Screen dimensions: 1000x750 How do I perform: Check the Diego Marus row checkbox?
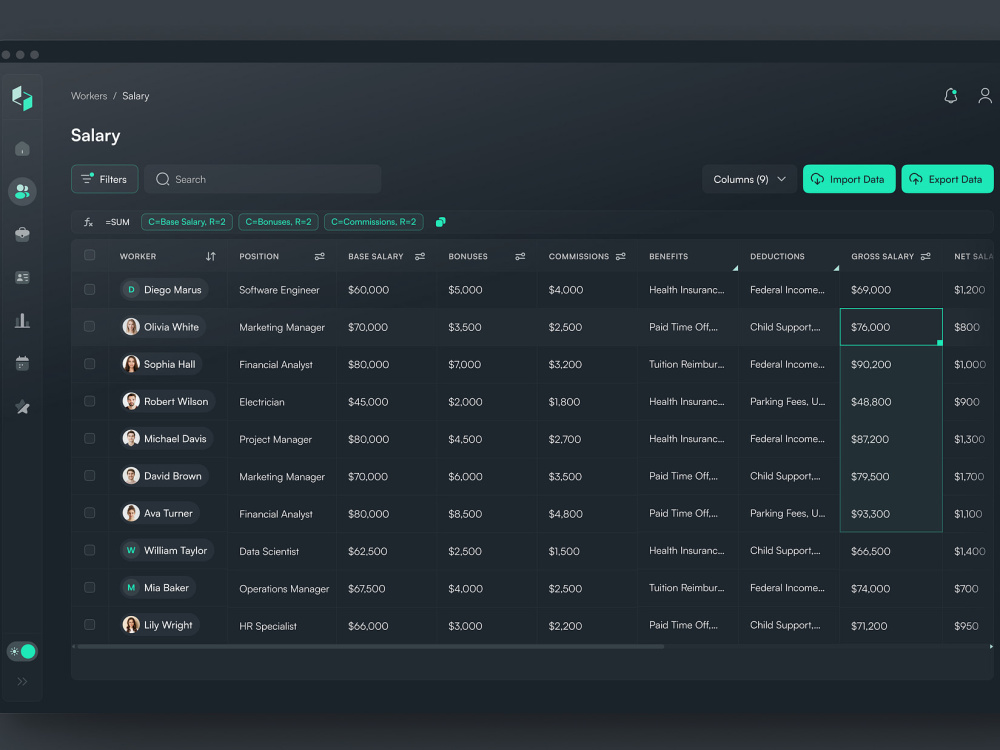[x=89, y=290]
